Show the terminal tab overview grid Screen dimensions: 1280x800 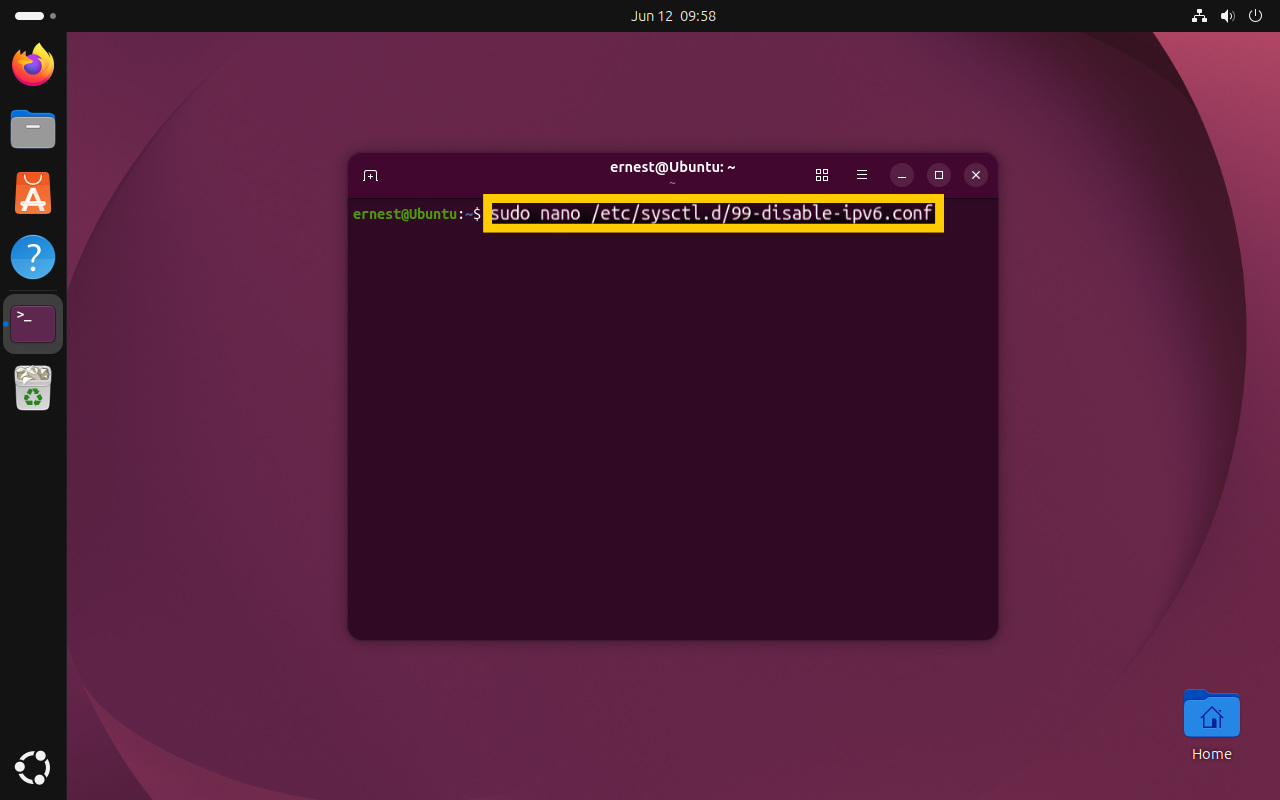click(822, 175)
